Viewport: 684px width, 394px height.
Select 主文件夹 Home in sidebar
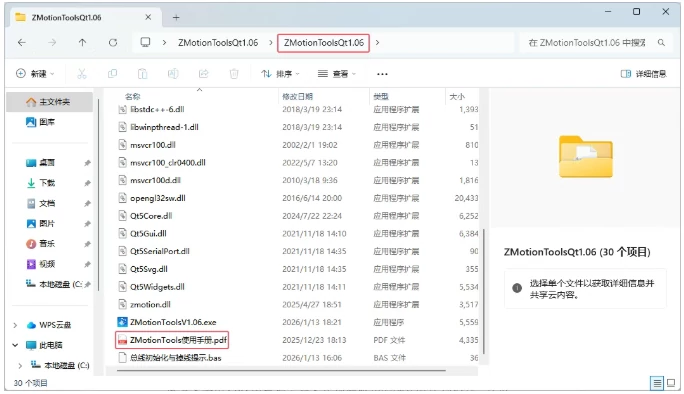point(49,102)
